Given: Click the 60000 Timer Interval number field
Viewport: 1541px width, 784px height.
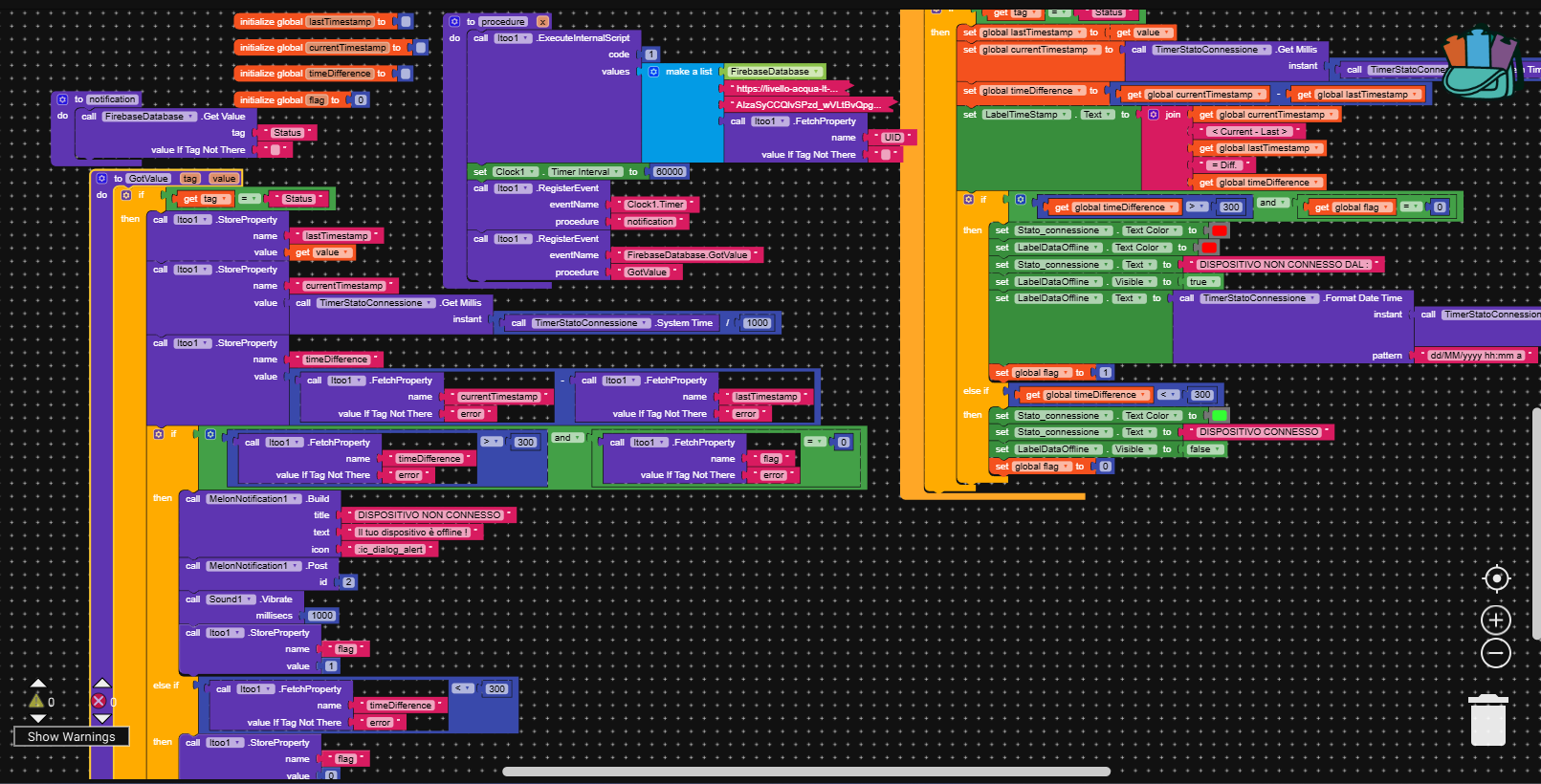Looking at the screenshot, I should pos(669,172).
